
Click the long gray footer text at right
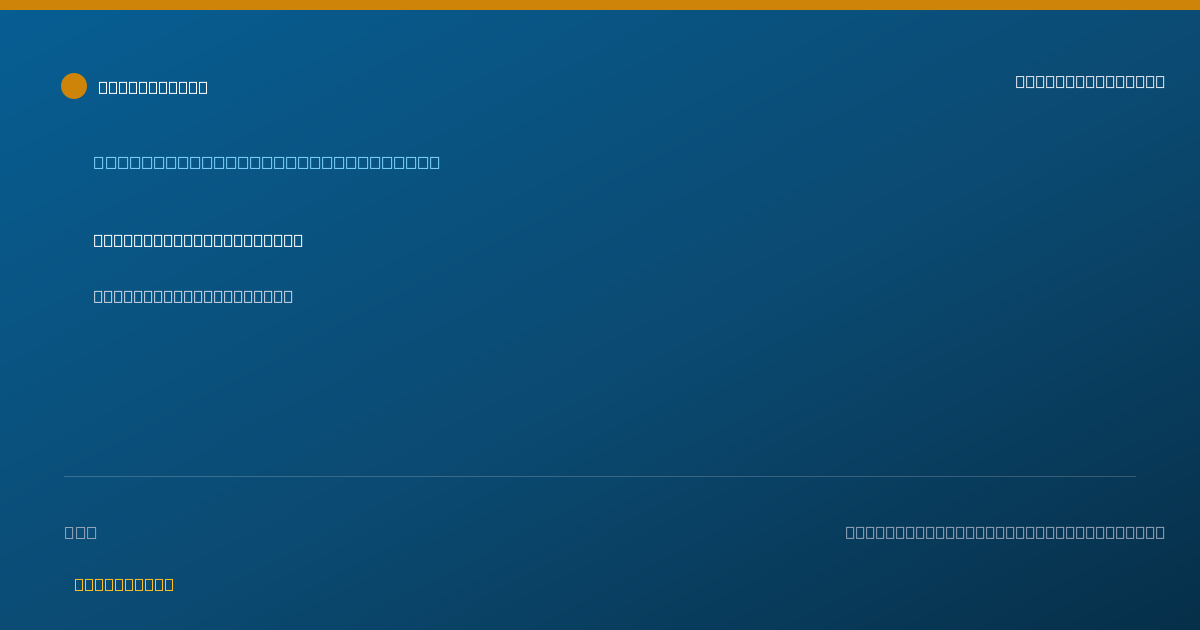[x=1005, y=532]
